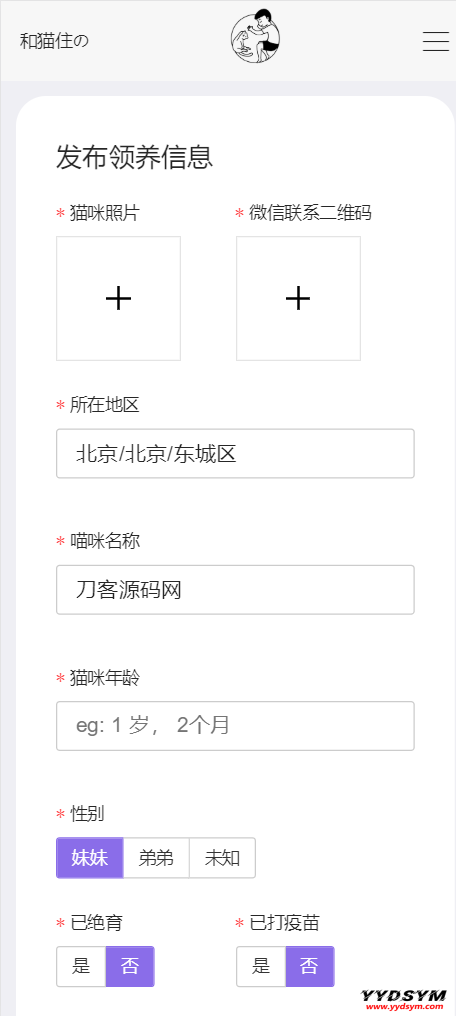Select 未知 gender option
This screenshot has width=456, height=1016.
[x=222, y=858]
